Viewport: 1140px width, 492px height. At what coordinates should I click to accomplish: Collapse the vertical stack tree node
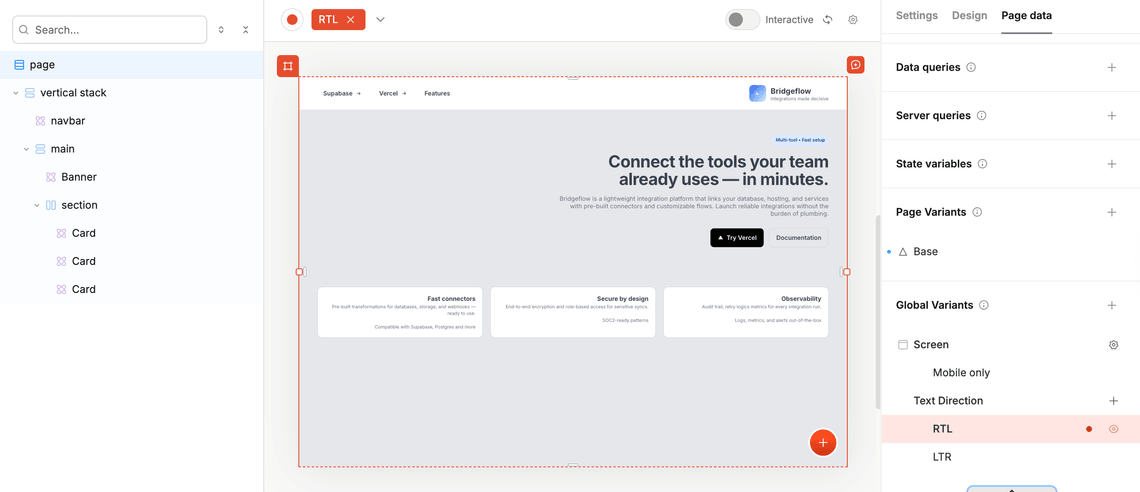pyautogui.click(x=16, y=93)
